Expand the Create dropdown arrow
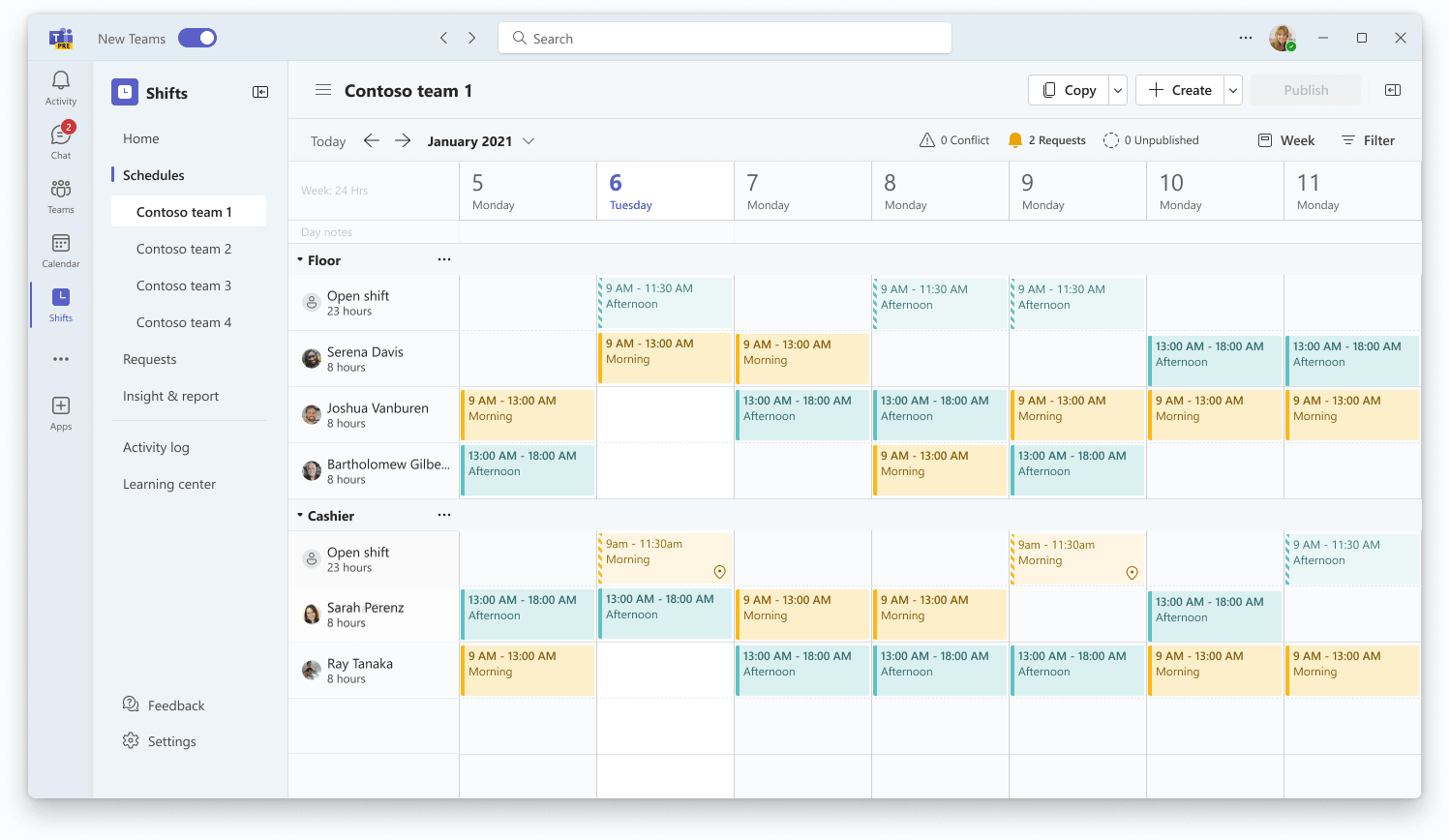 click(1233, 90)
